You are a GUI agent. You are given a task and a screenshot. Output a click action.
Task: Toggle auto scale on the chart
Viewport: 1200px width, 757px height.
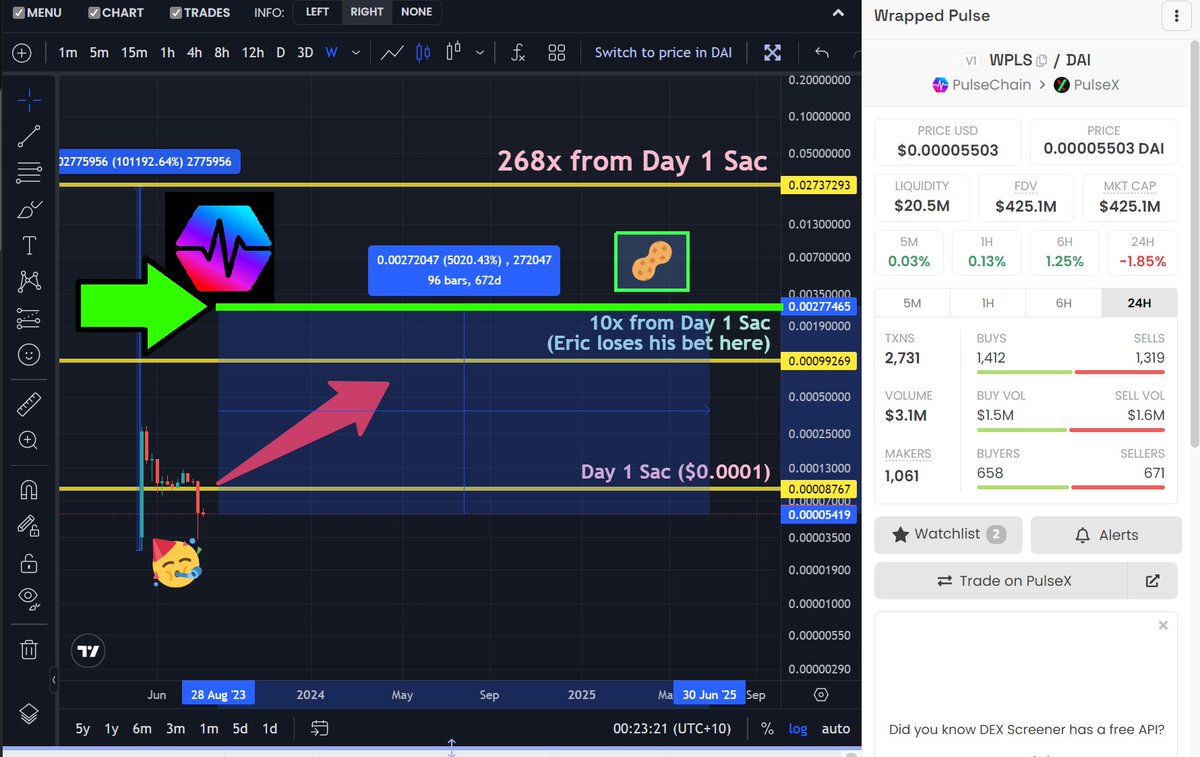(836, 729)
